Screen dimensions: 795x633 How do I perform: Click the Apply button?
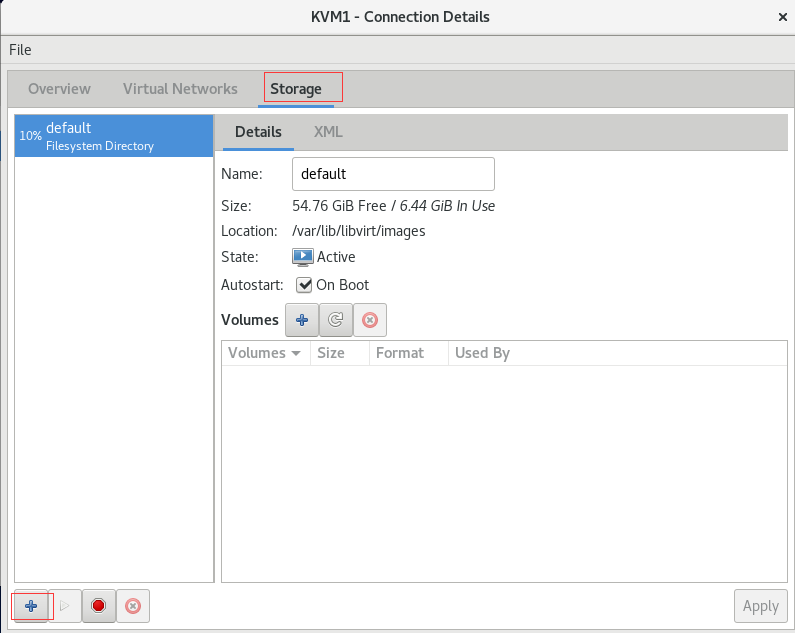pyautogui.click(x=761, y=606)
